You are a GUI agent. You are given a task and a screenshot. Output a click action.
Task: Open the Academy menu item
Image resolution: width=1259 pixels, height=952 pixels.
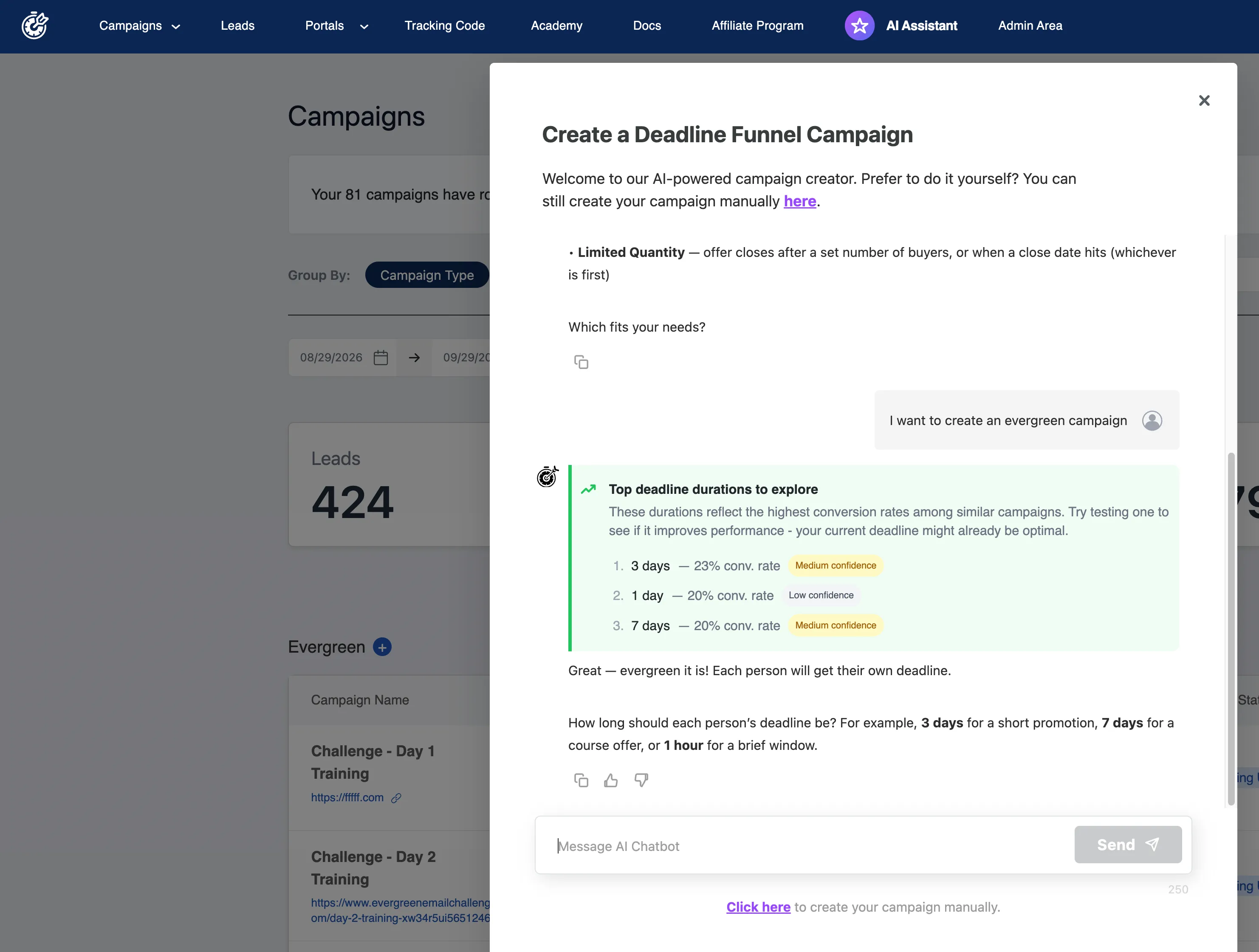556,25
